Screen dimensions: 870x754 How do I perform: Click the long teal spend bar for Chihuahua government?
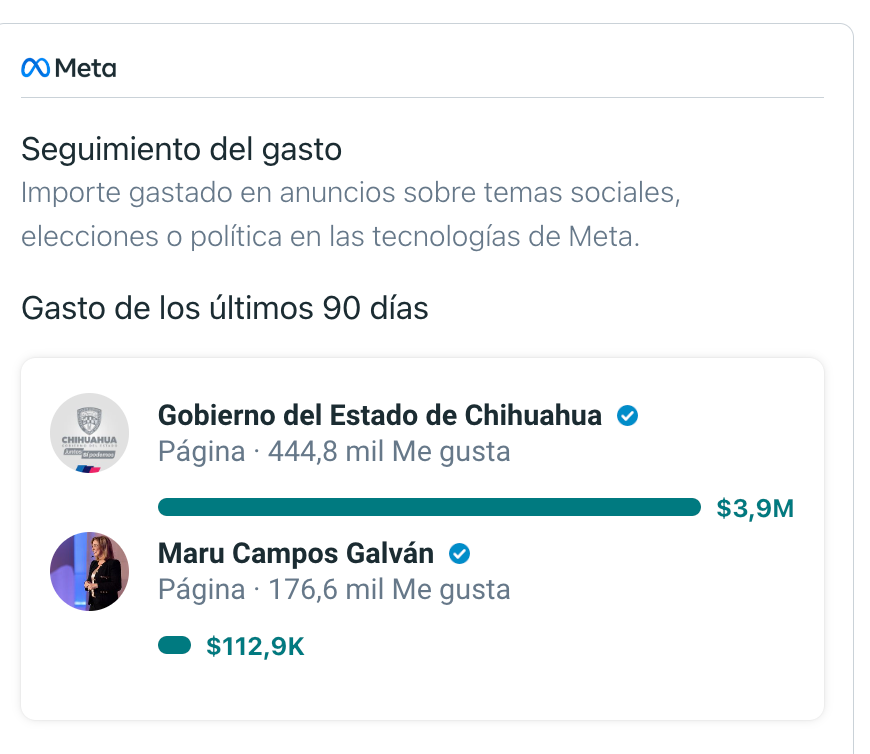(429, 507)
